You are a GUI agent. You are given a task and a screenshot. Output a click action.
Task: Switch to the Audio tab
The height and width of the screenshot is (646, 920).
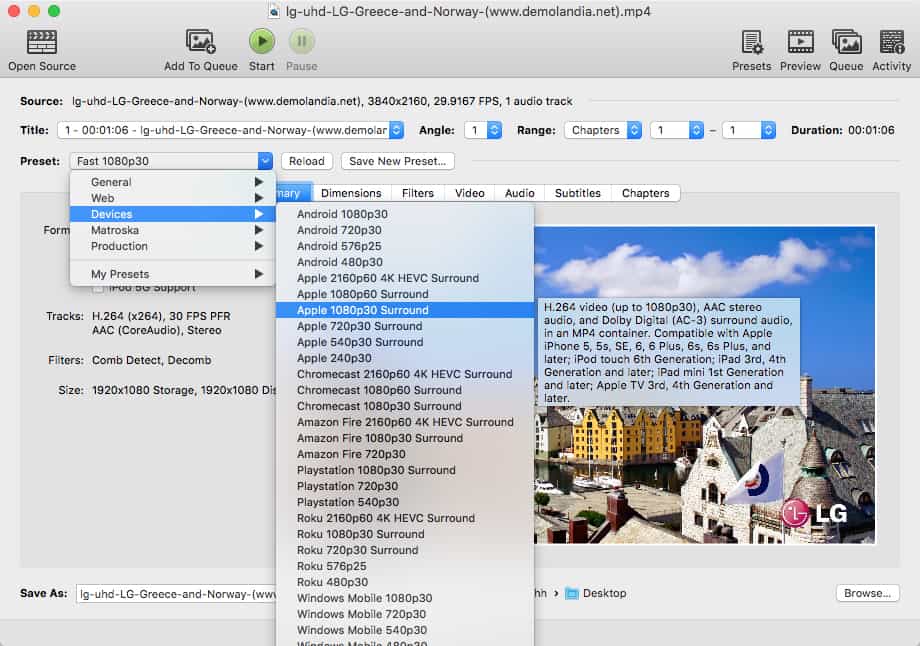point(520,193)
